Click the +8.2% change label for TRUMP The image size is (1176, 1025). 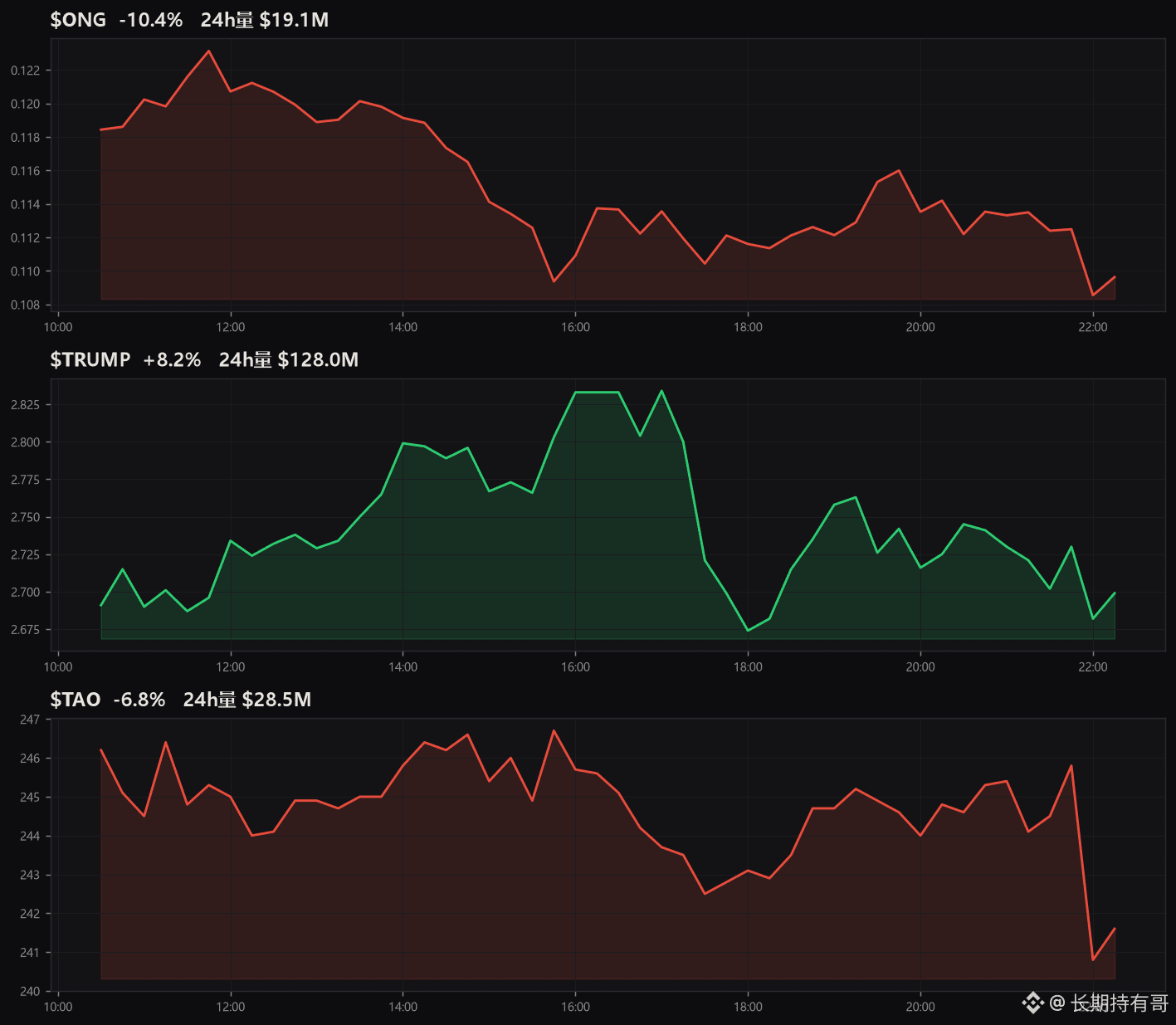click(x=172, y=359)
